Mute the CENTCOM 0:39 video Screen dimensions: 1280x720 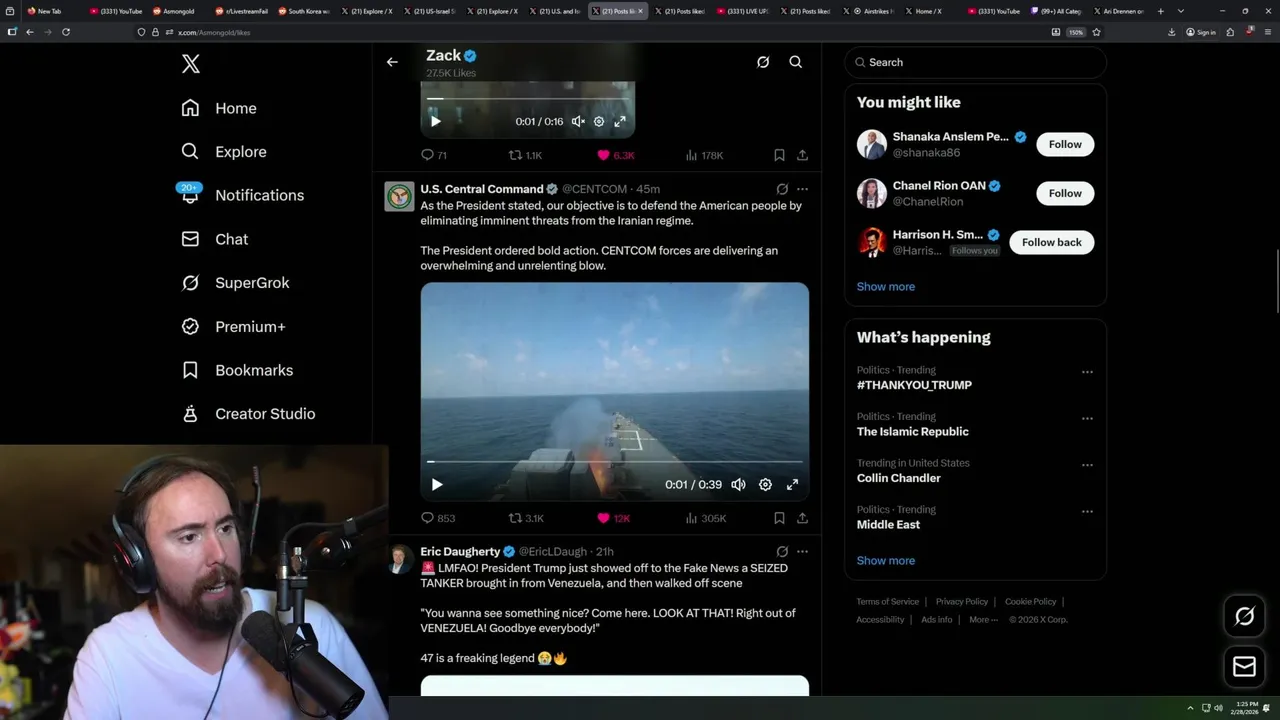click(x=738, y=484)
